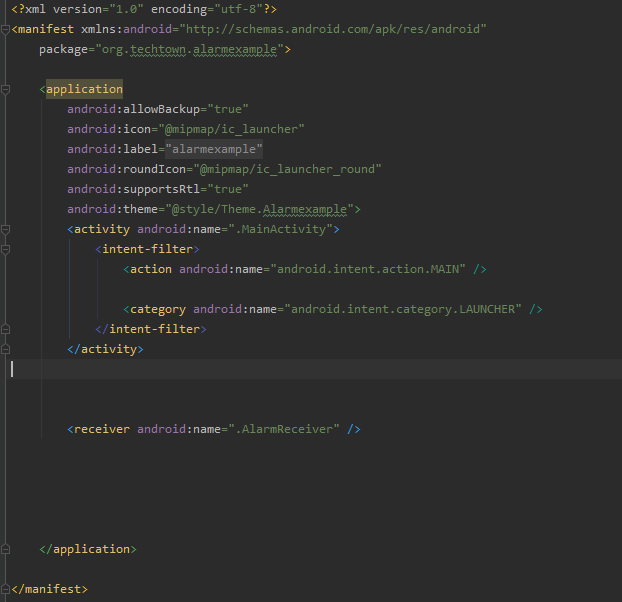Click the closing </application> tag text
622x602 pixels.
click(88, 549)
